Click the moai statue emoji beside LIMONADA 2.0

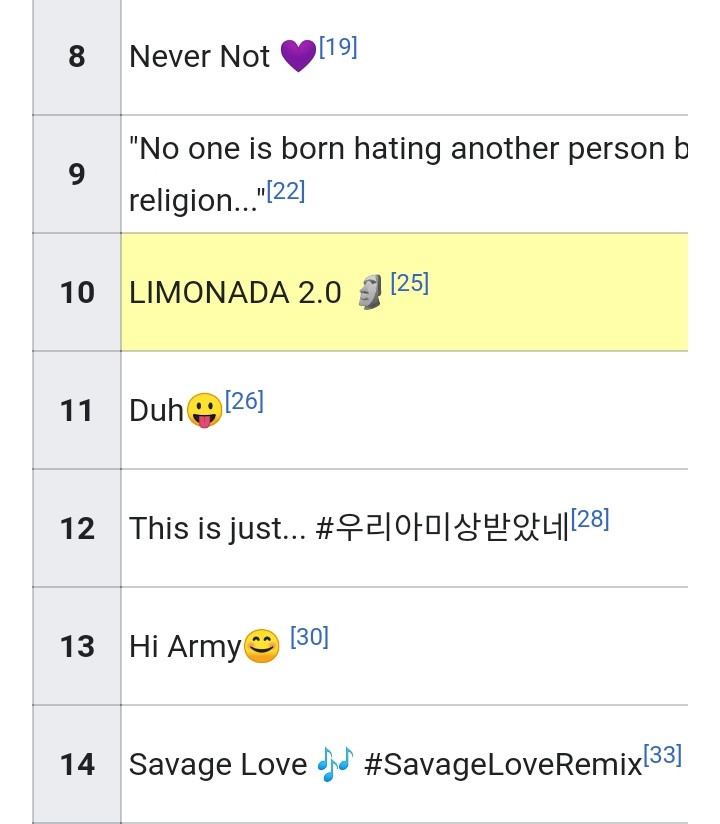[371, 292]
